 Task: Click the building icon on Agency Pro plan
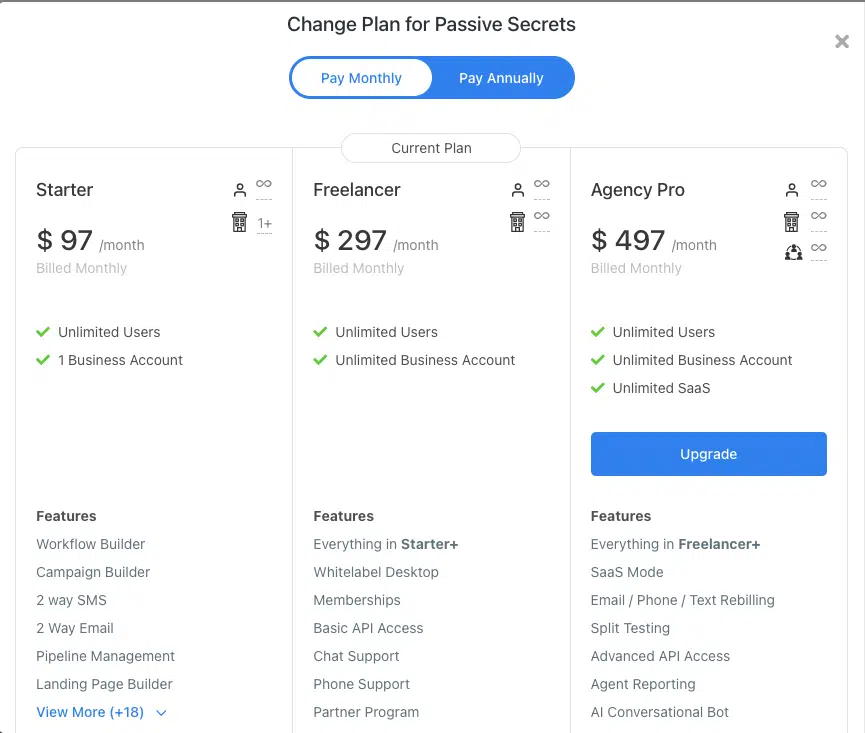tap(792, 222)
